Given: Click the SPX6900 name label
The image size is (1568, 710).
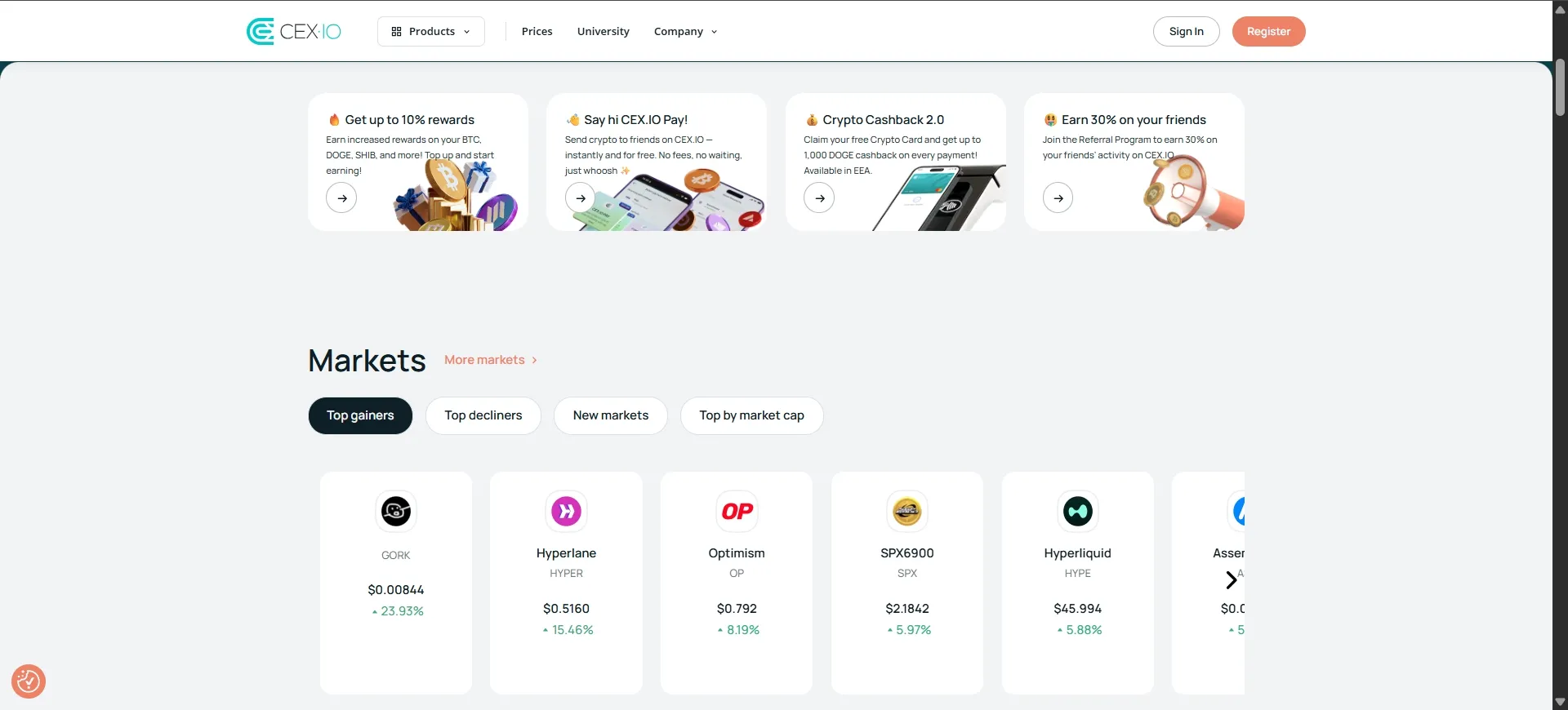Looking at the screenshot, I should (906, 553).
